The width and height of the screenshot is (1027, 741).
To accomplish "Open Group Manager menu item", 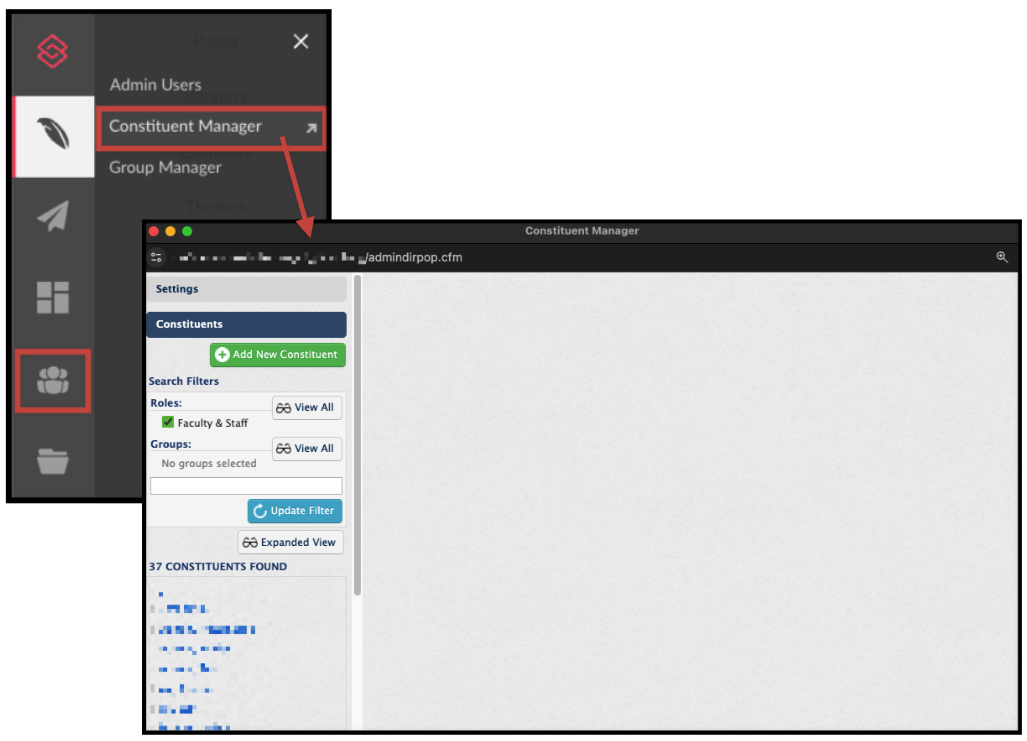I will 165,168.
